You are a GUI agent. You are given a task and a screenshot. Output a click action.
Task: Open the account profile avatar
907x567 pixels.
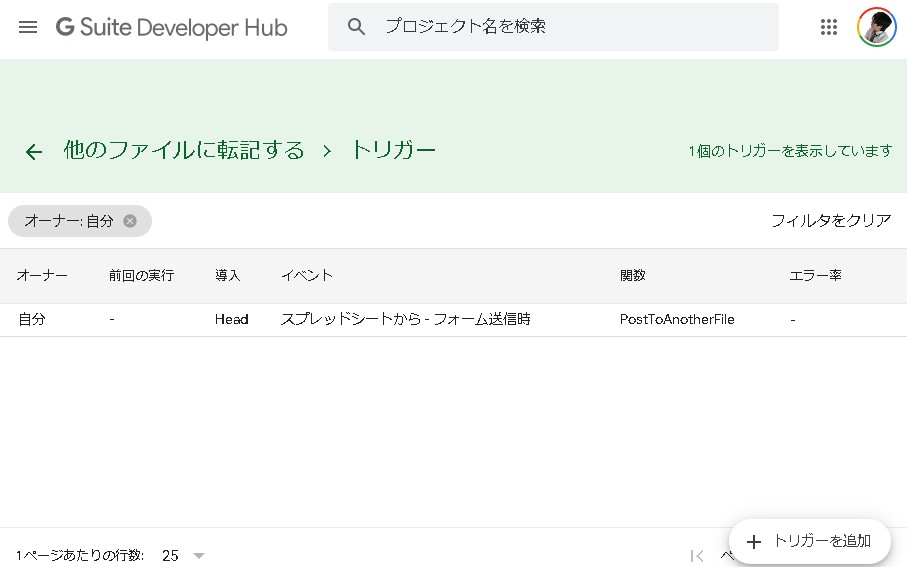[x=876, y=27]
